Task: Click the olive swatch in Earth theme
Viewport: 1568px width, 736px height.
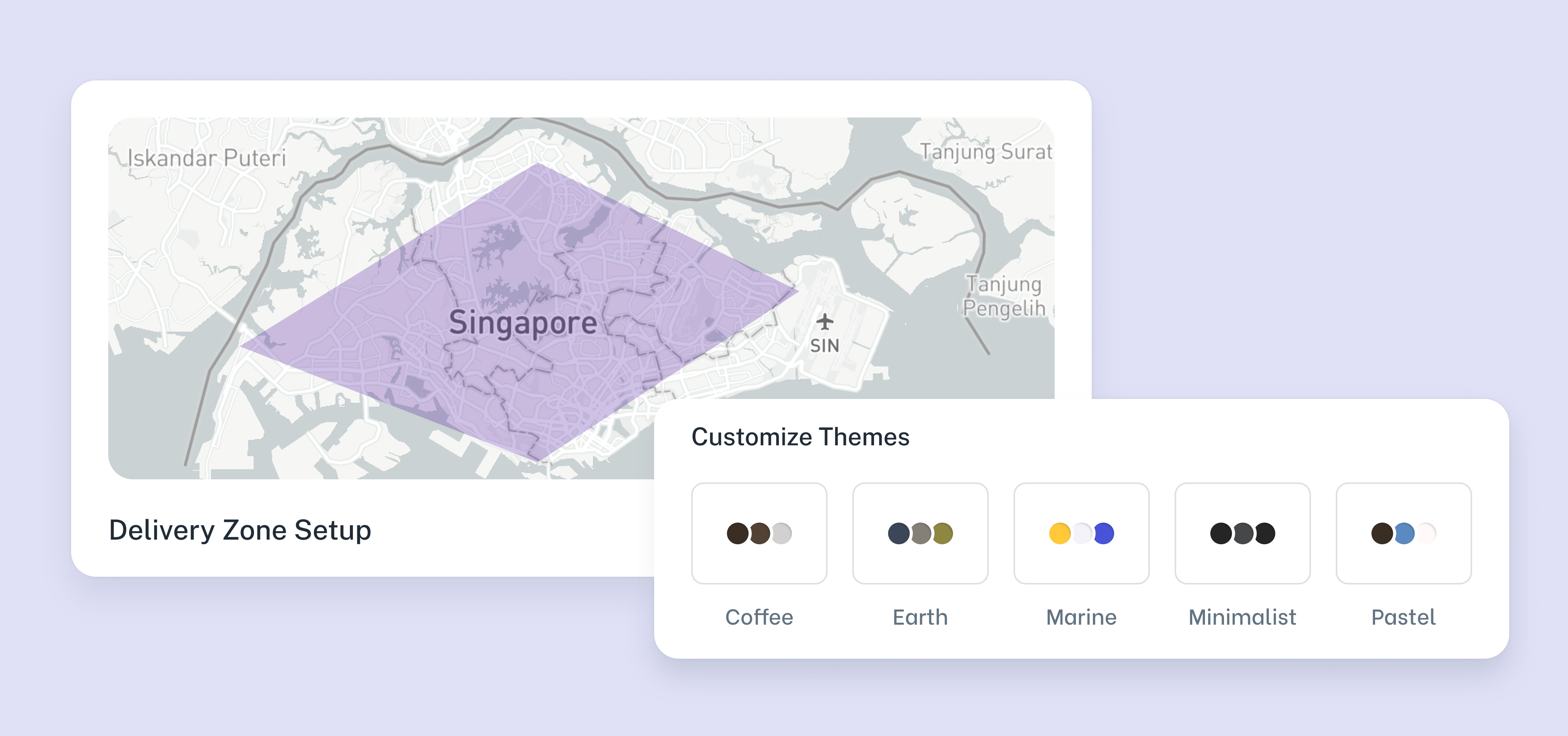Action: click(x=944, y=534)
